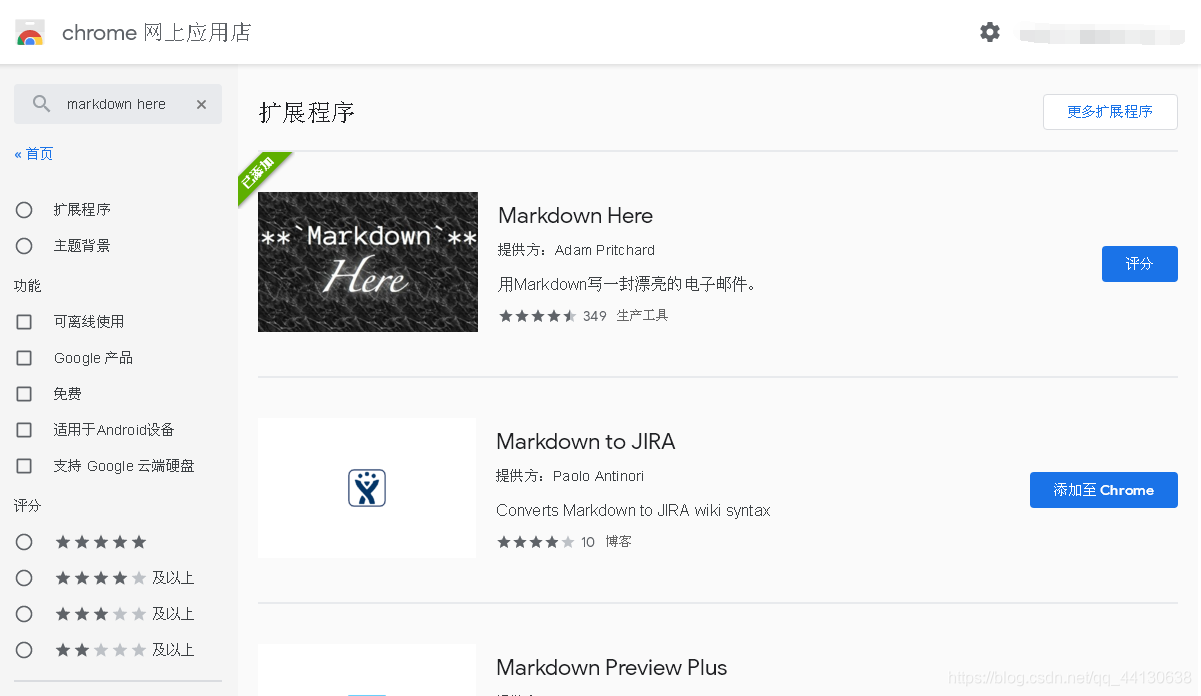Click the 10 rating count for Markdown to JIRA

[588, 542]
